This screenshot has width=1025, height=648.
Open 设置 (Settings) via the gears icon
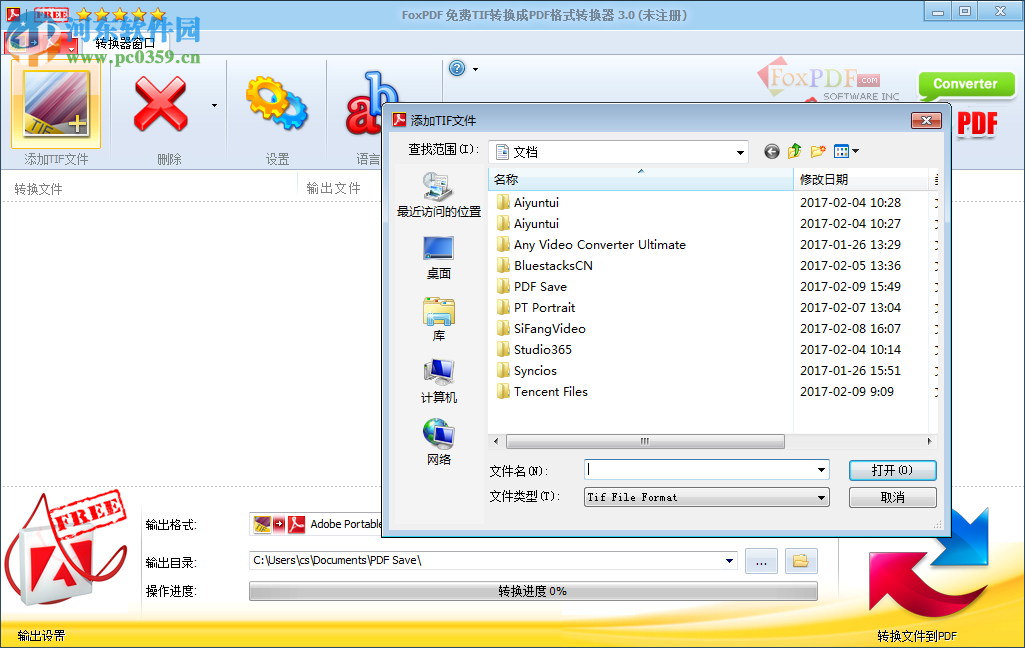[x=276, y=102]
